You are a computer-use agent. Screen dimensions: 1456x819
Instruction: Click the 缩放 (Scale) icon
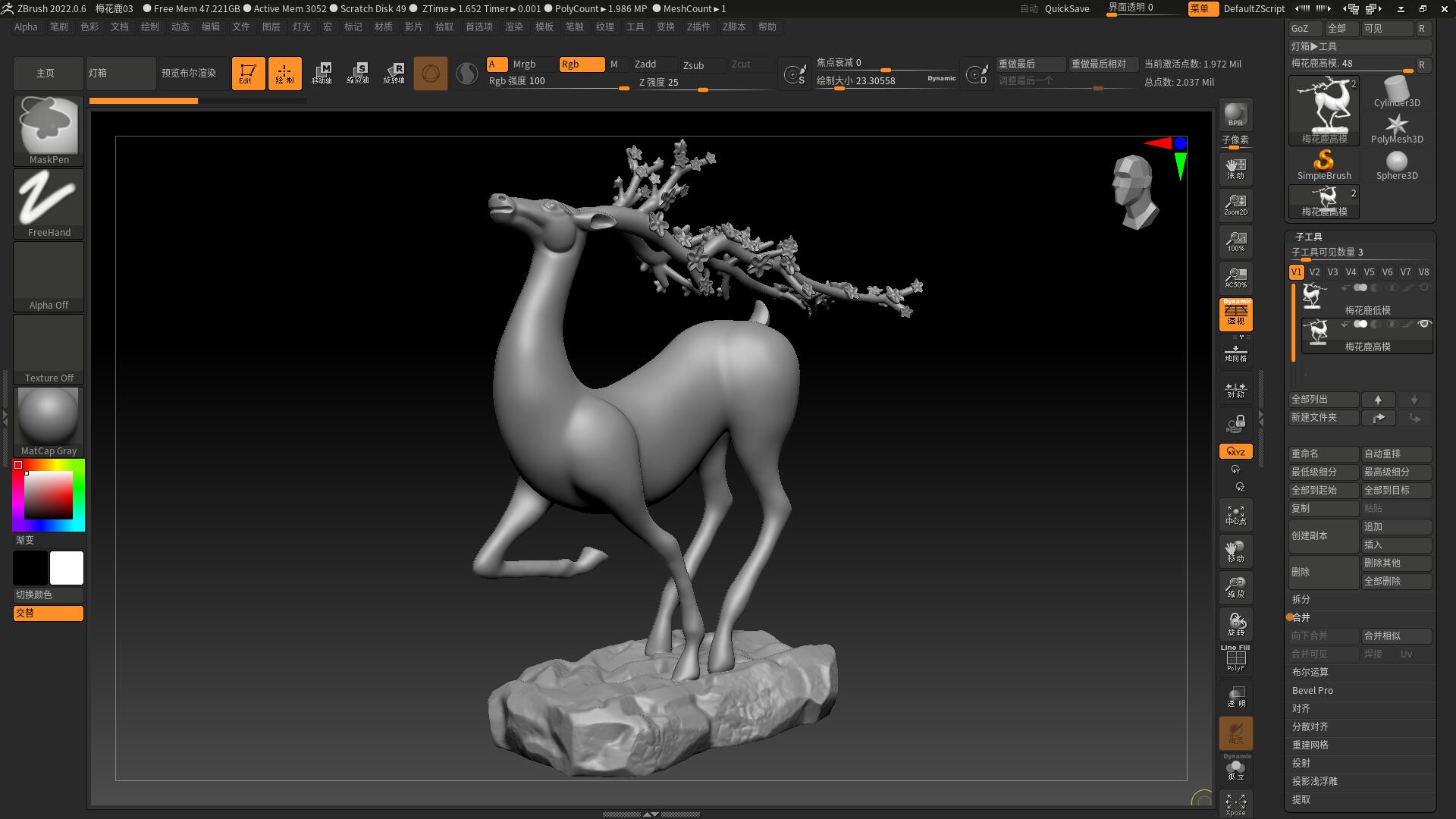pyautogui.click(x=1235, y=587)
